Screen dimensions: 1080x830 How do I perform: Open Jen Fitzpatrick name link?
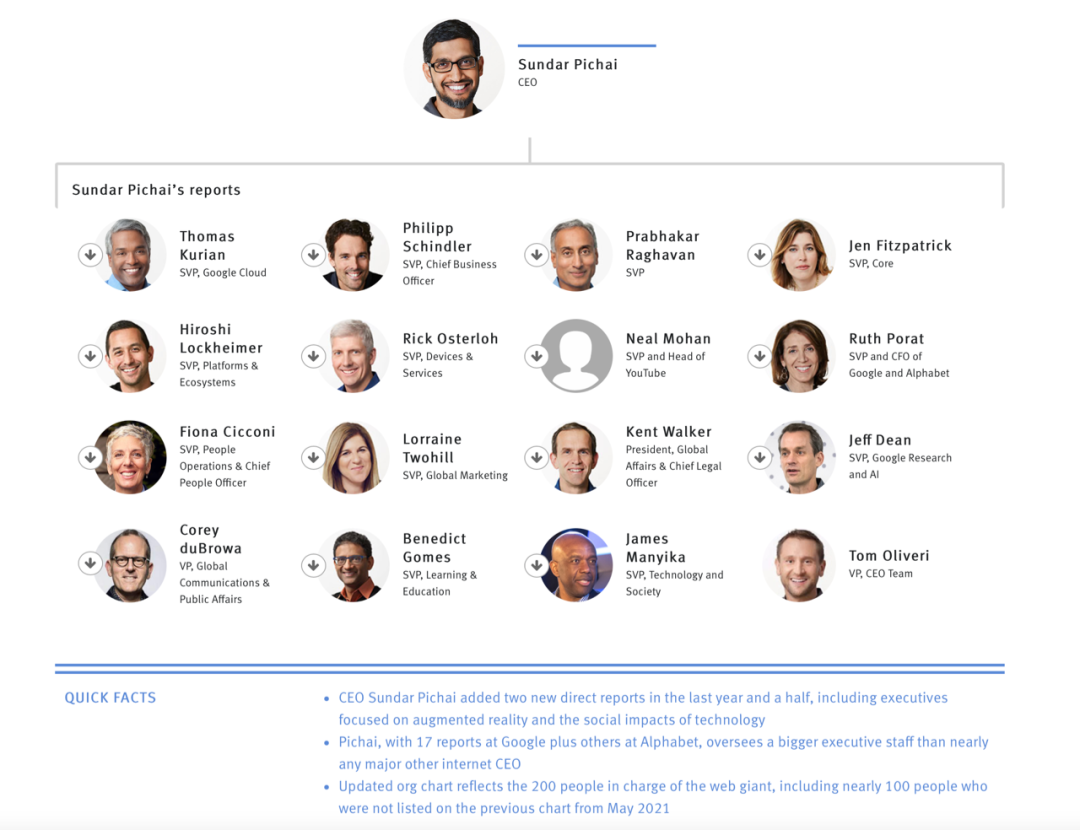900,245
